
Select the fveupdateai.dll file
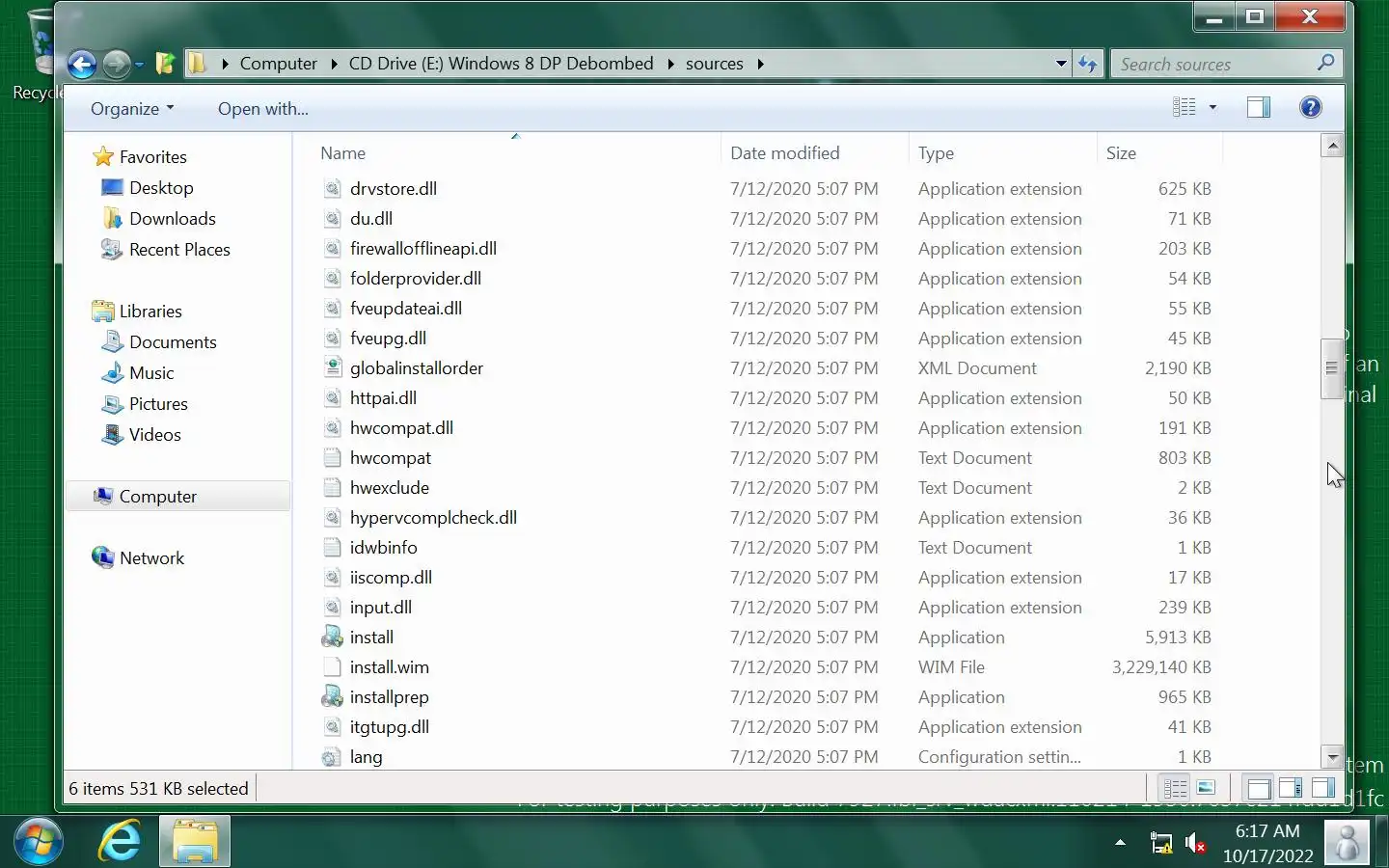(x=405, y=308)
